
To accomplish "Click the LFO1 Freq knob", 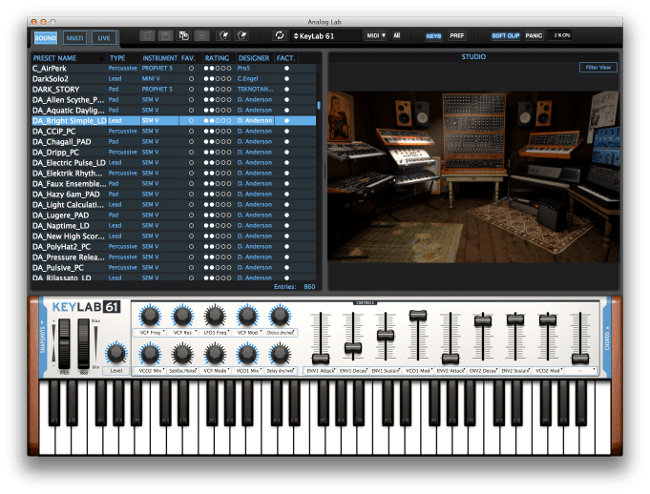I will point(215,316).
